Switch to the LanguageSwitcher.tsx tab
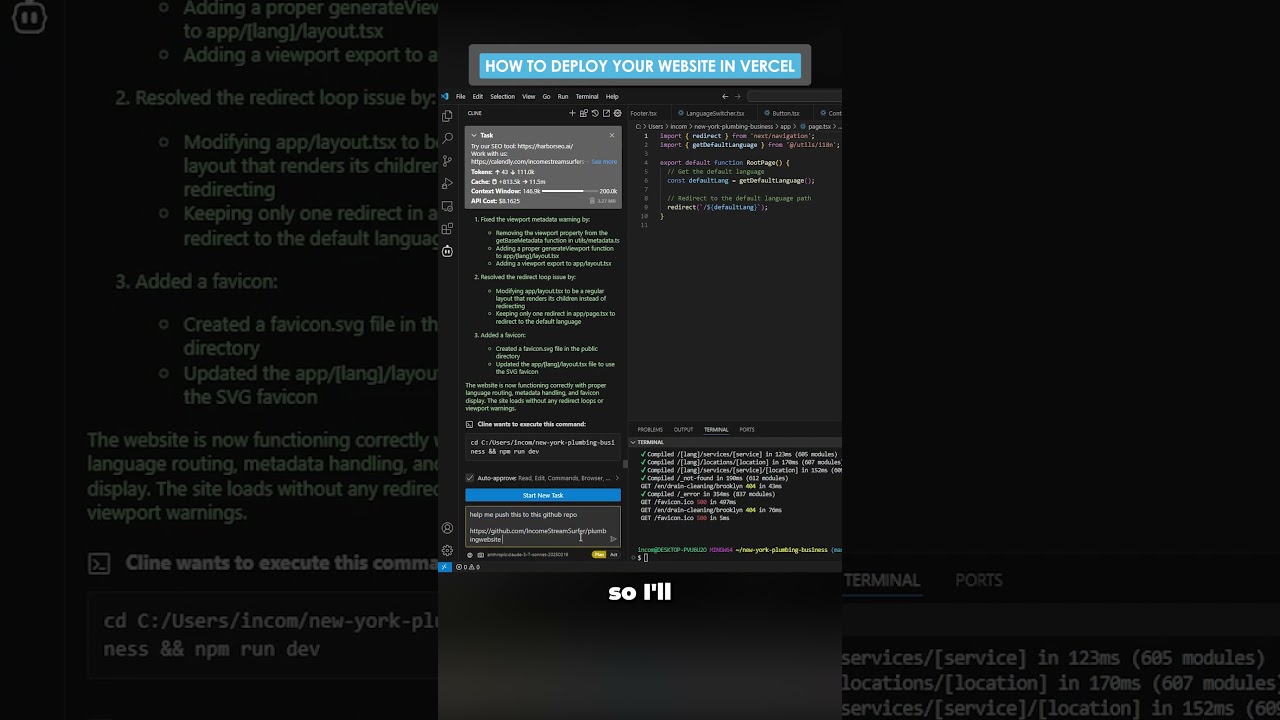The height and width of the screenshot is (720, 1280). (714, 113)
